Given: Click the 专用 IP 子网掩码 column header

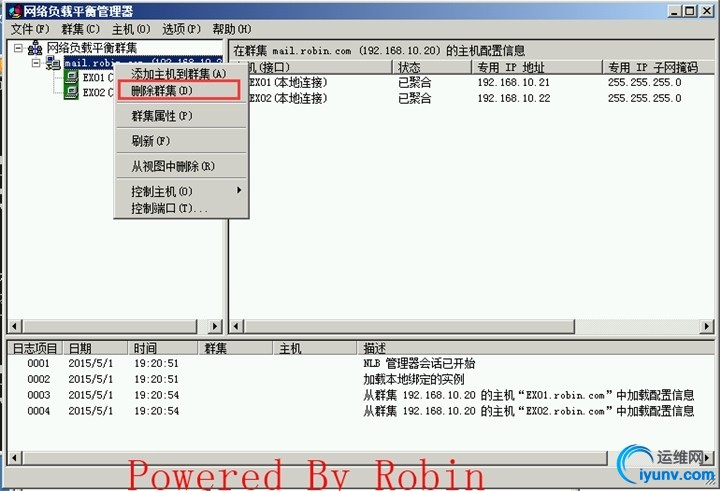Looking at the screenshot, I should 658,68.
